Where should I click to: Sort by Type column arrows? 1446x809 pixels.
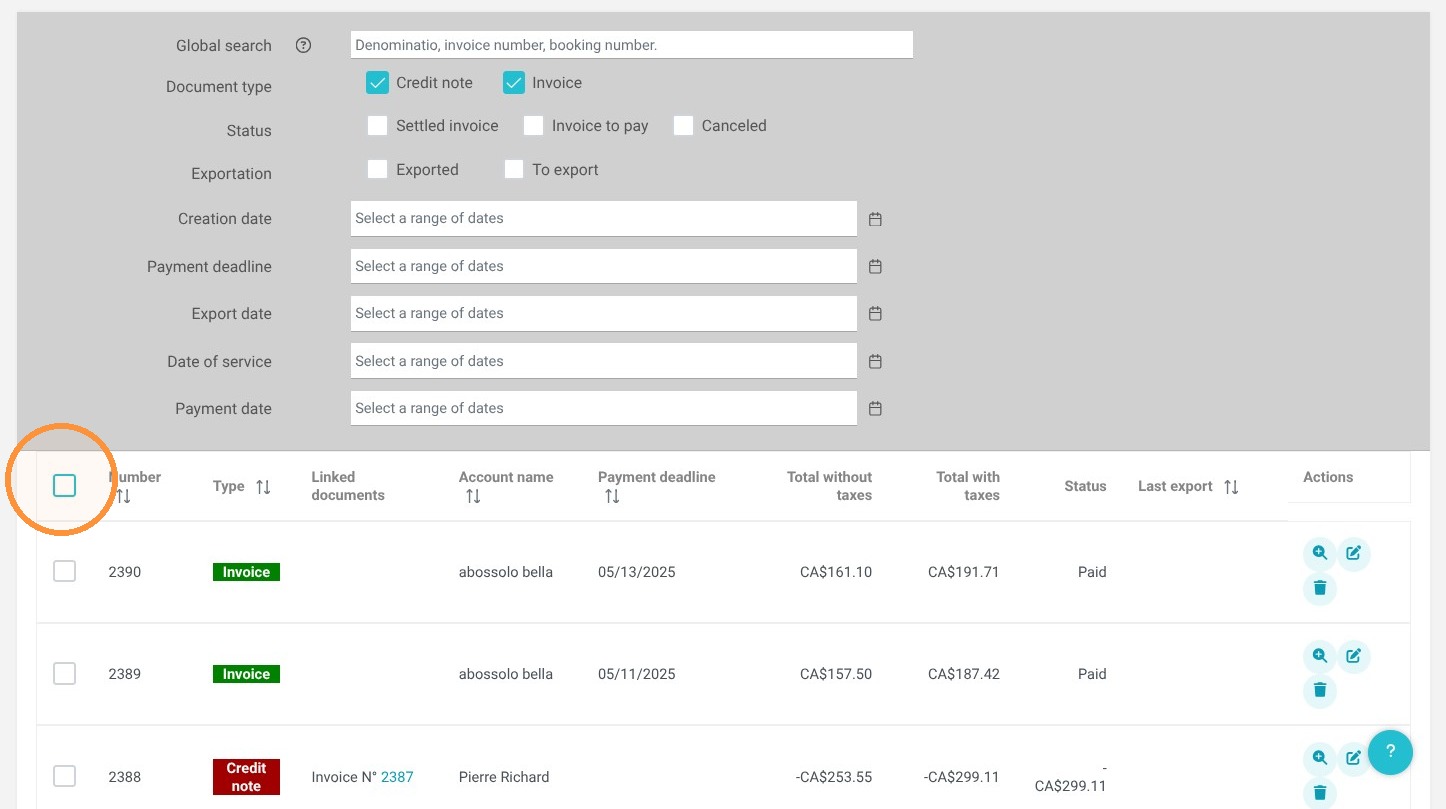pyautogui.click(x=263, y=487)
